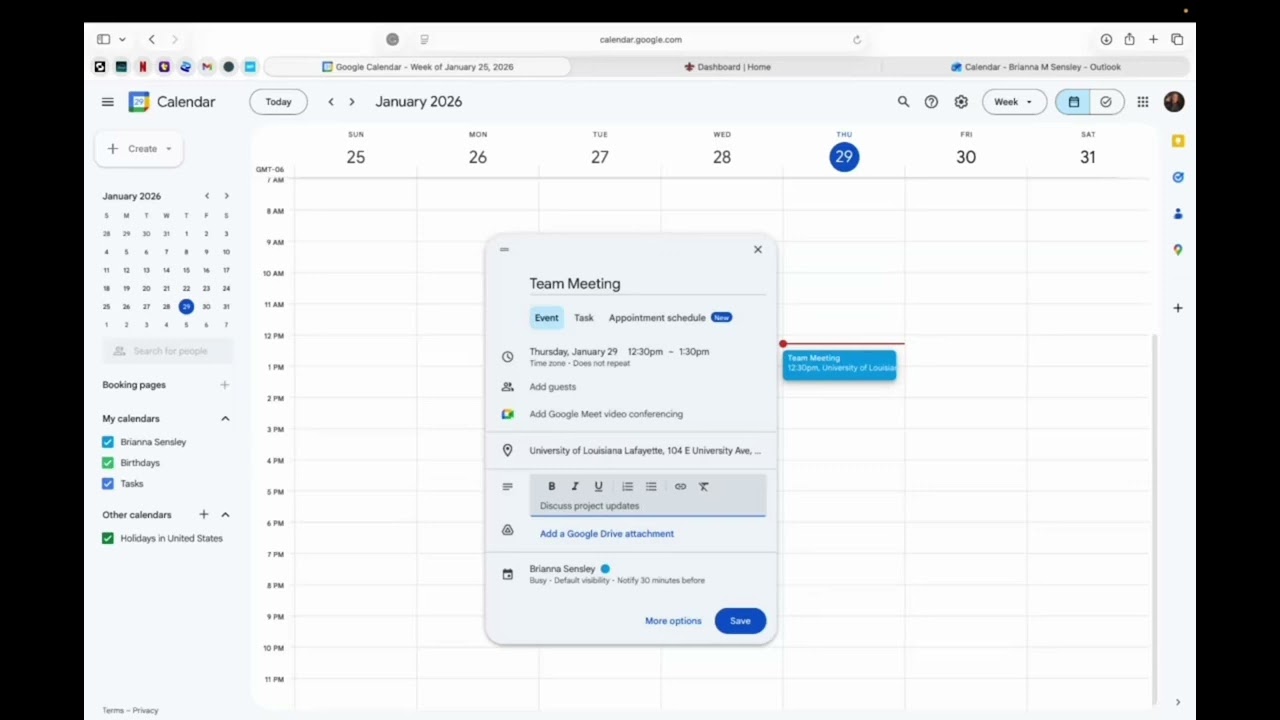Add other calendars plus icon

coord(204,514)
